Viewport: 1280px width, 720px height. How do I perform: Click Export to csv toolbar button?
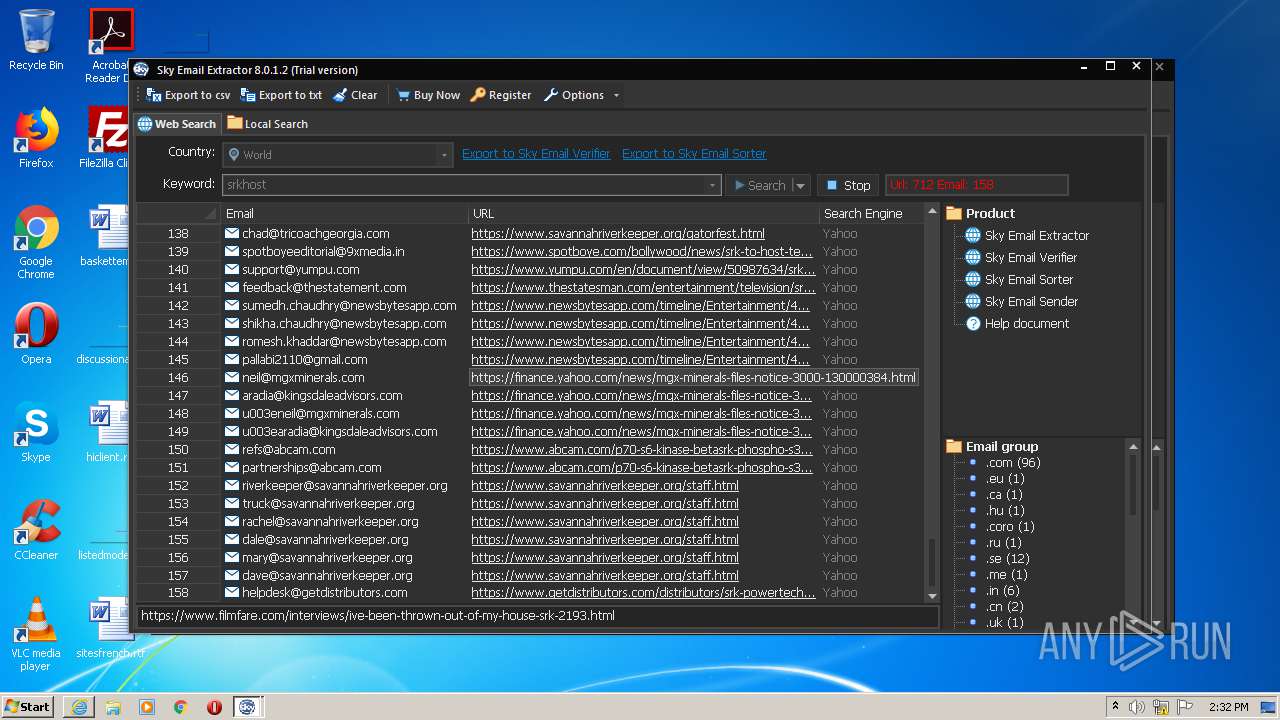click(x=188, y=95)
